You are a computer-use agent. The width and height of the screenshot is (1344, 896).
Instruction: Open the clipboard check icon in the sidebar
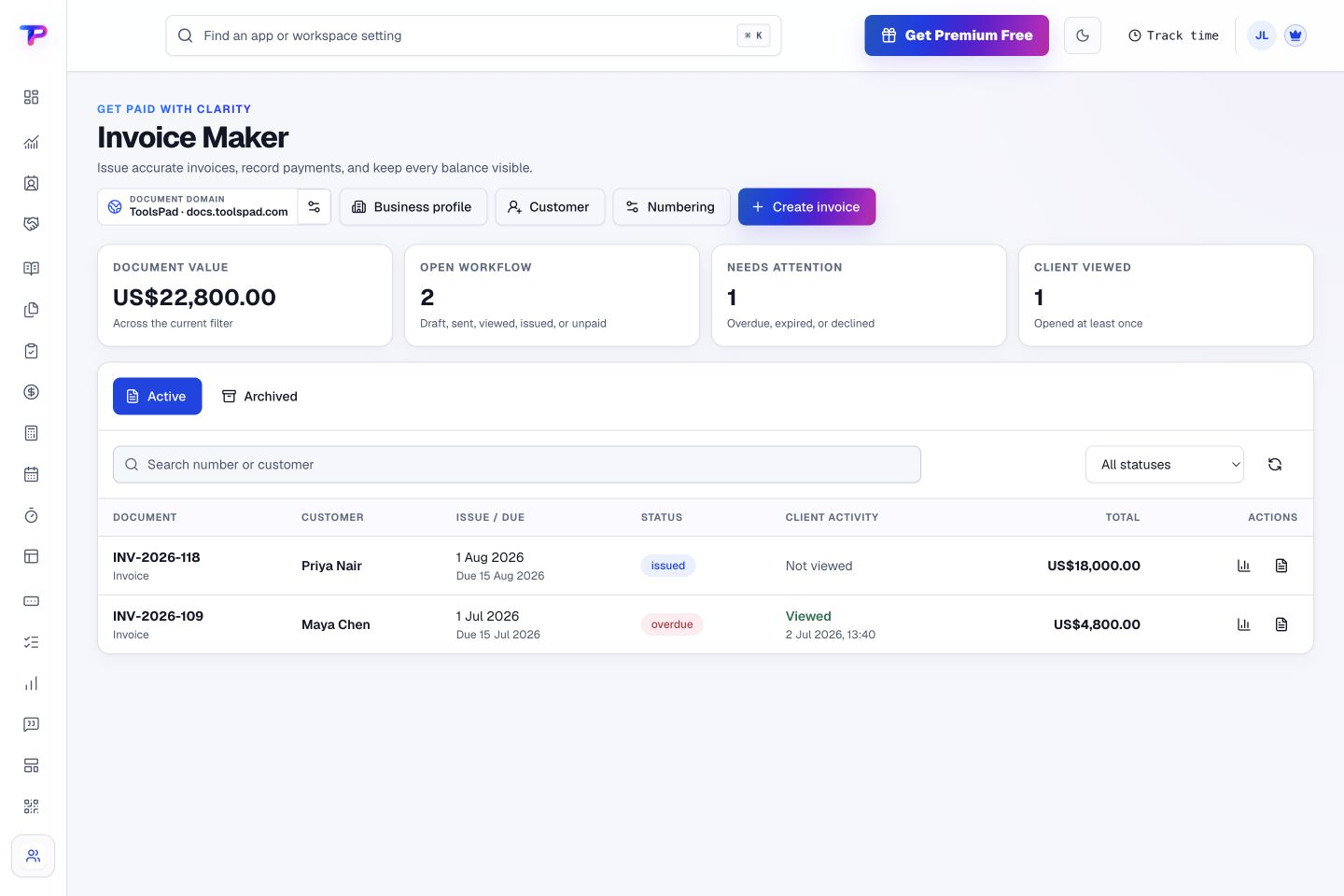[31, 351]
